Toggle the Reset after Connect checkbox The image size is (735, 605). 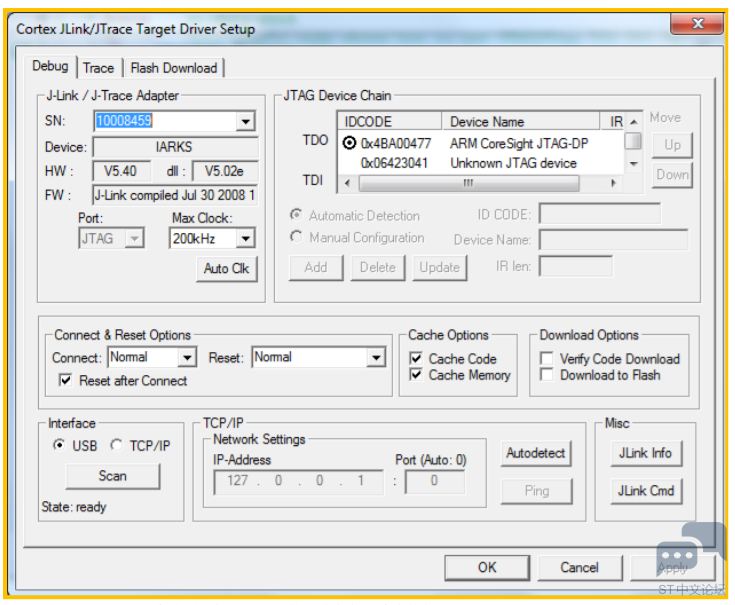click(66, 380)
